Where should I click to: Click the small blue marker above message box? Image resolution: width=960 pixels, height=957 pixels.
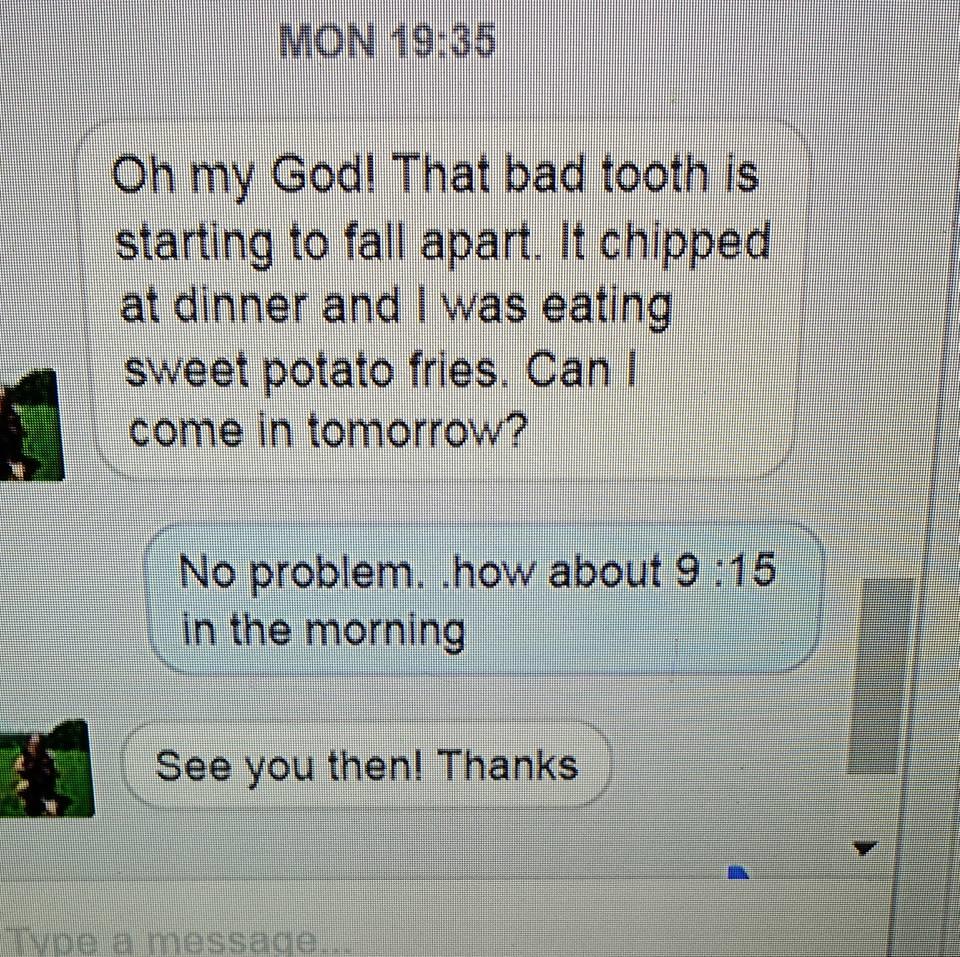coord(738,873)
